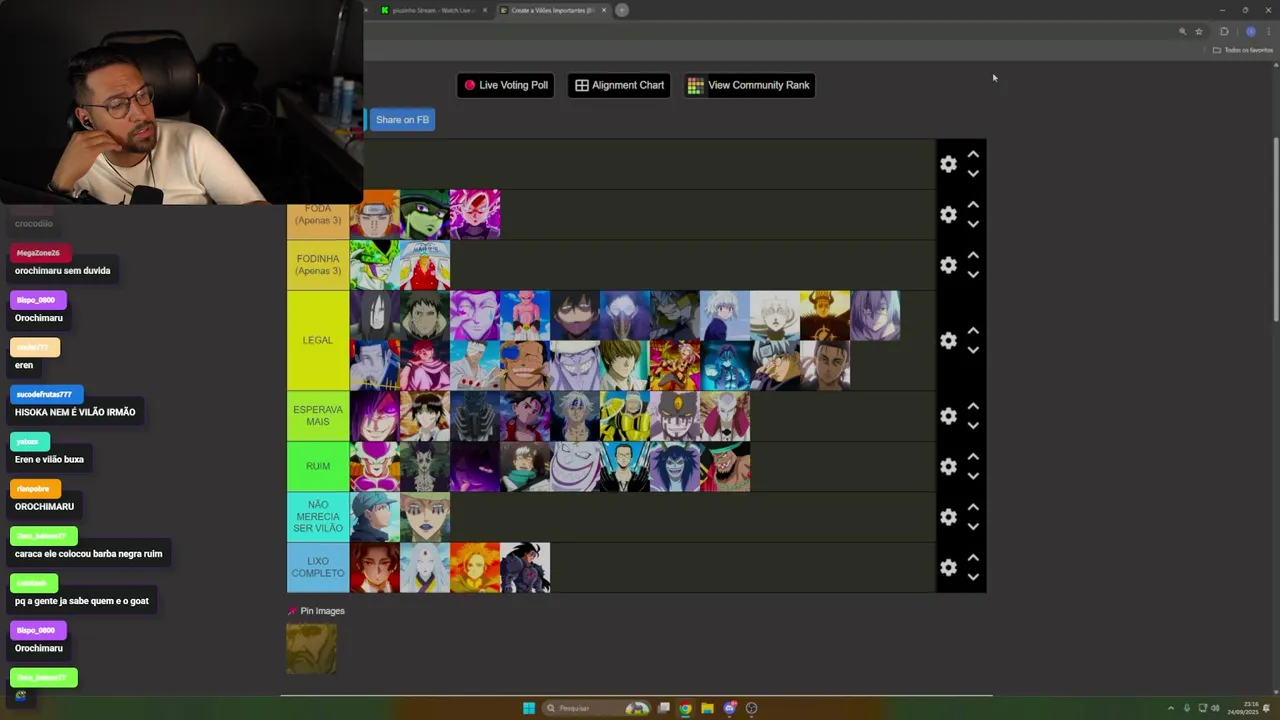
Task: Click the FODA (Apenas 3) tier label
Action: coord(318,215)
